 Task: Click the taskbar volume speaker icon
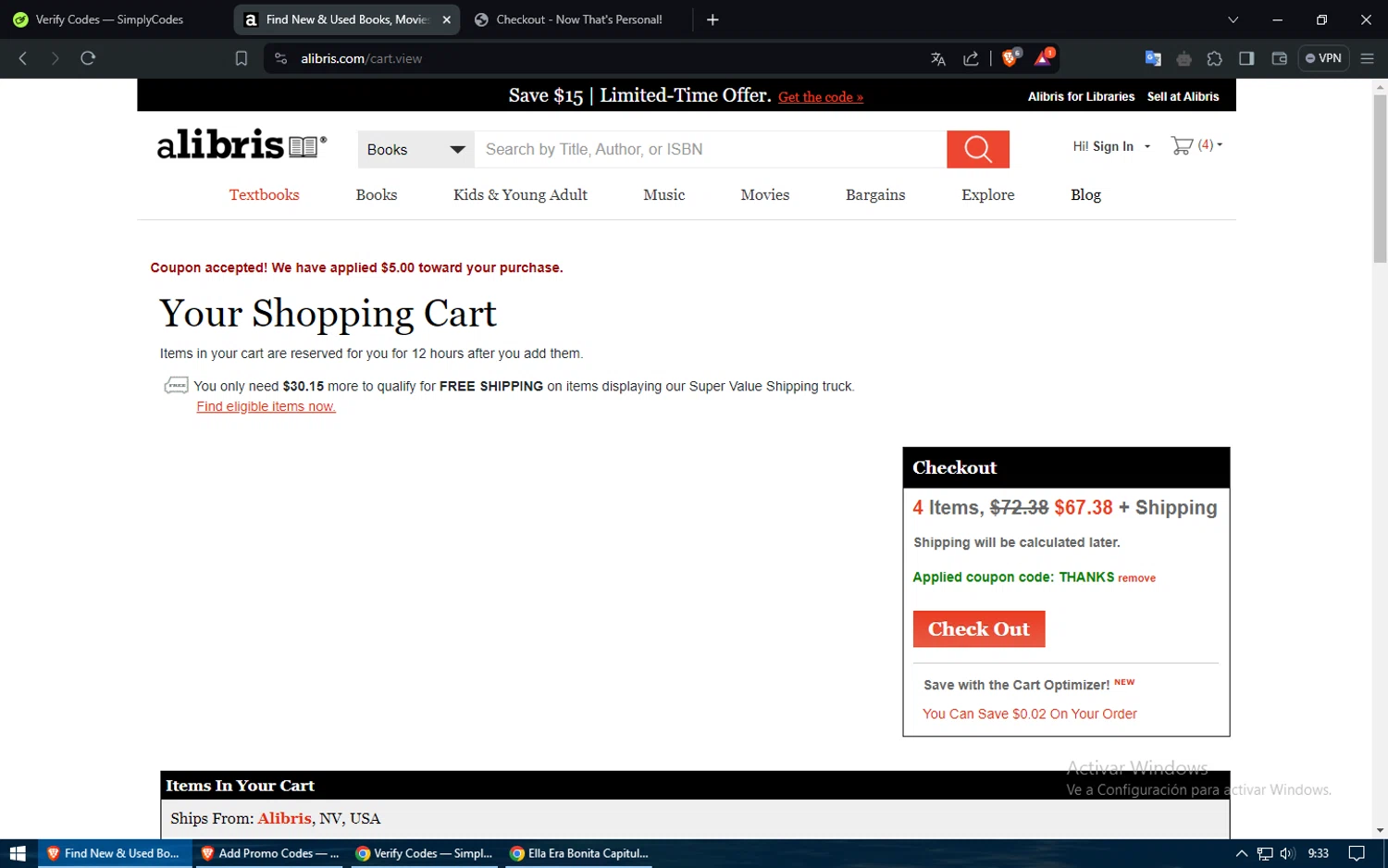point(1287,853)
